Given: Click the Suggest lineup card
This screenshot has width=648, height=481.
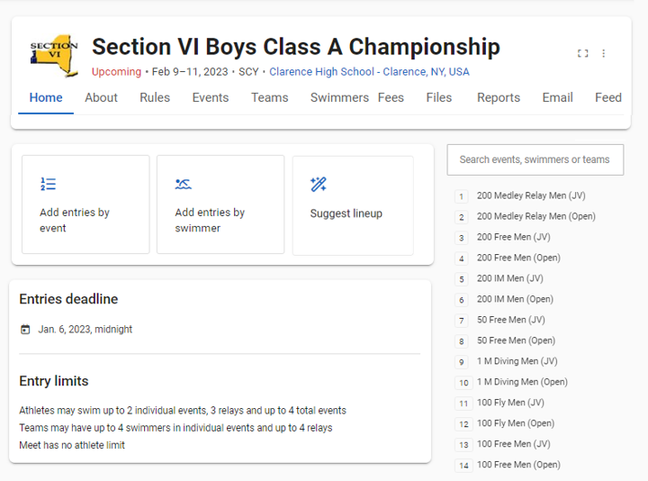Looking at the screenshot, I should click(x=353, y=205).
